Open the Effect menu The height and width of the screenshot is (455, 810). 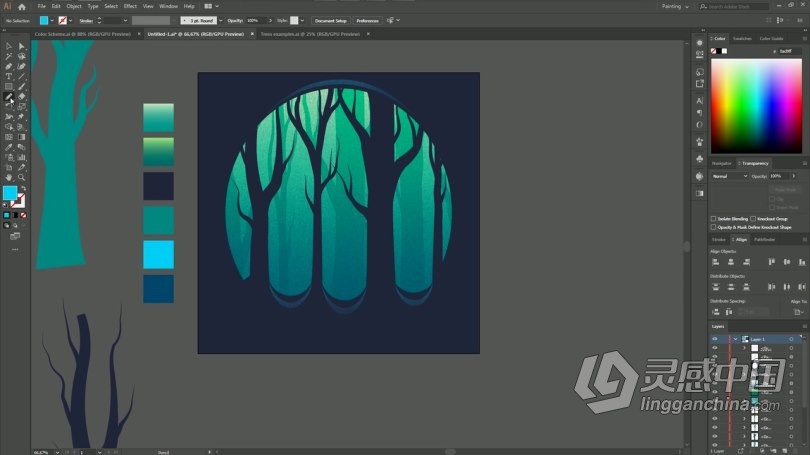[130, 6]
